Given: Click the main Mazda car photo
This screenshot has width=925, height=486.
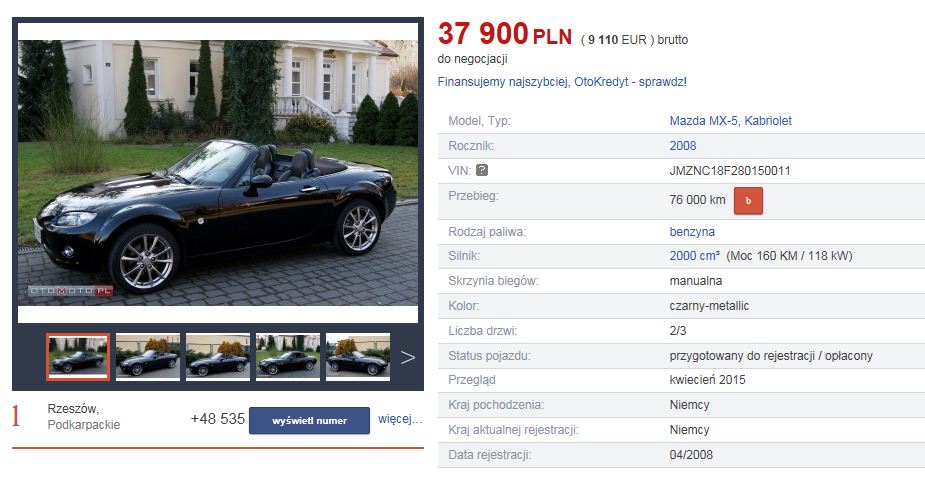Looking at the screenshot, I should 218,173.
